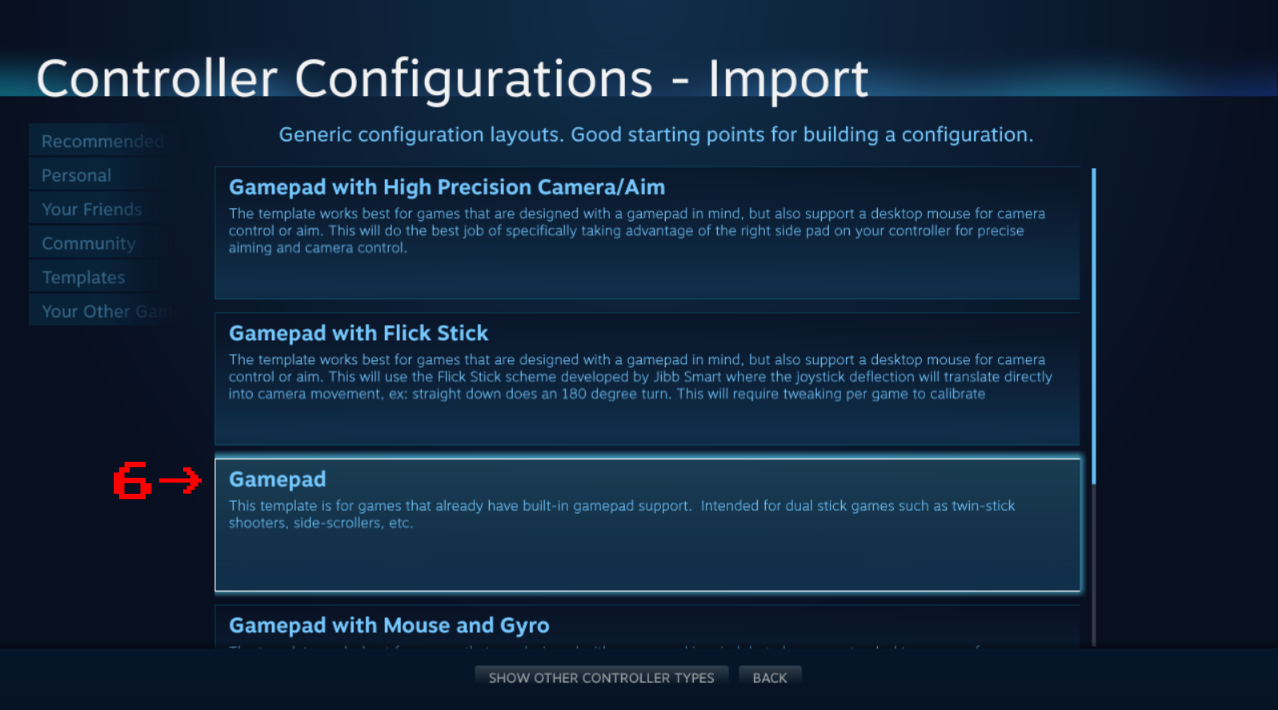
Task: Click the Controller Configurations - Import title
Action: [452, 79]
